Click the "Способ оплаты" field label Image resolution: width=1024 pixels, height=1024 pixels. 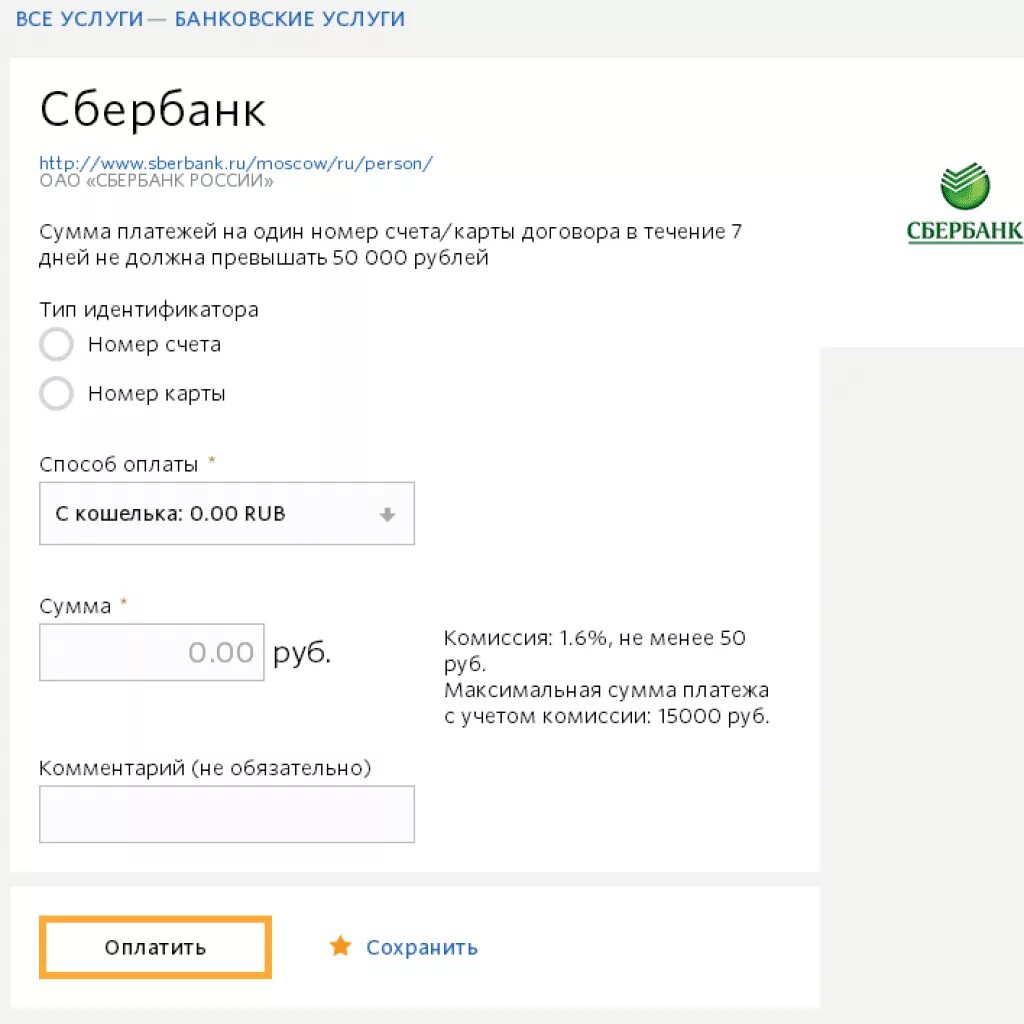(122, 465)
